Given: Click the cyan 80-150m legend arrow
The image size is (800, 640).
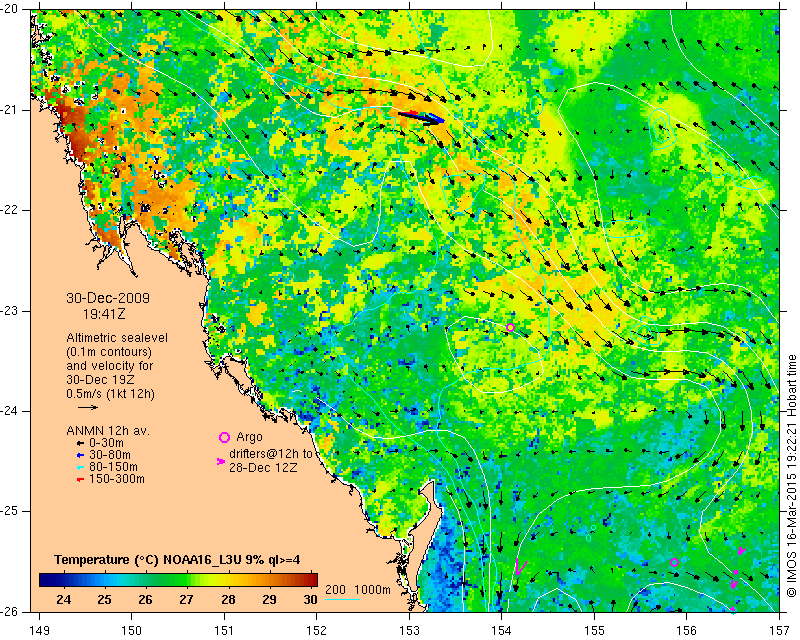Looking at the screenshot, I should pos(80,467).
